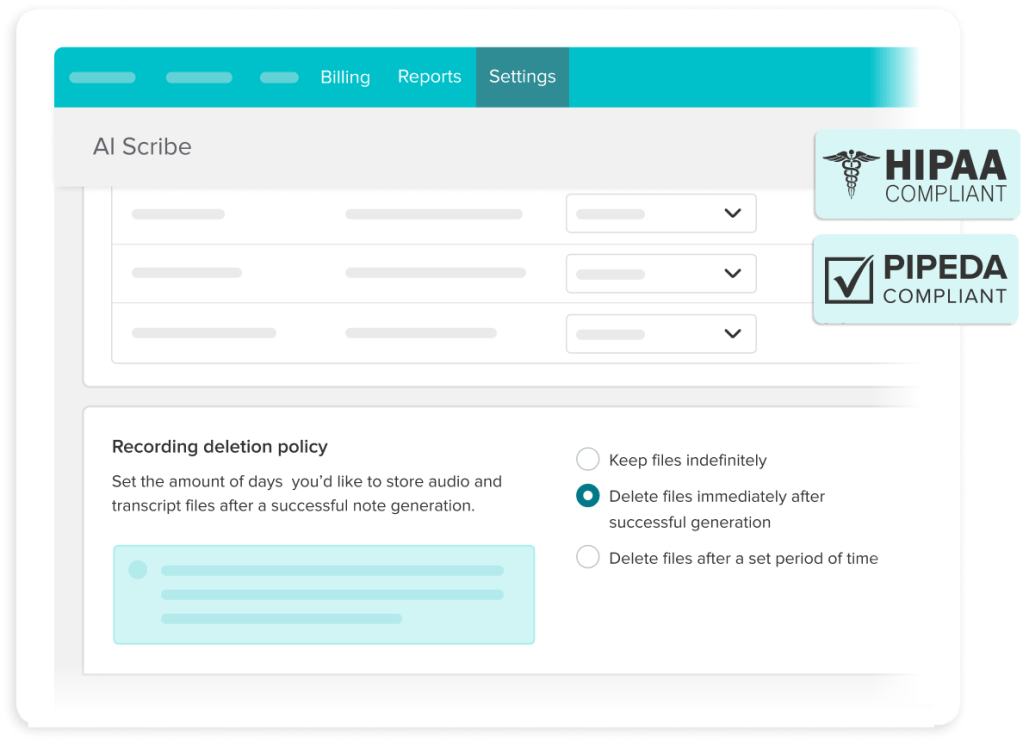
Task: Click the PIPEDA Compliant badge
Action: 915,279
